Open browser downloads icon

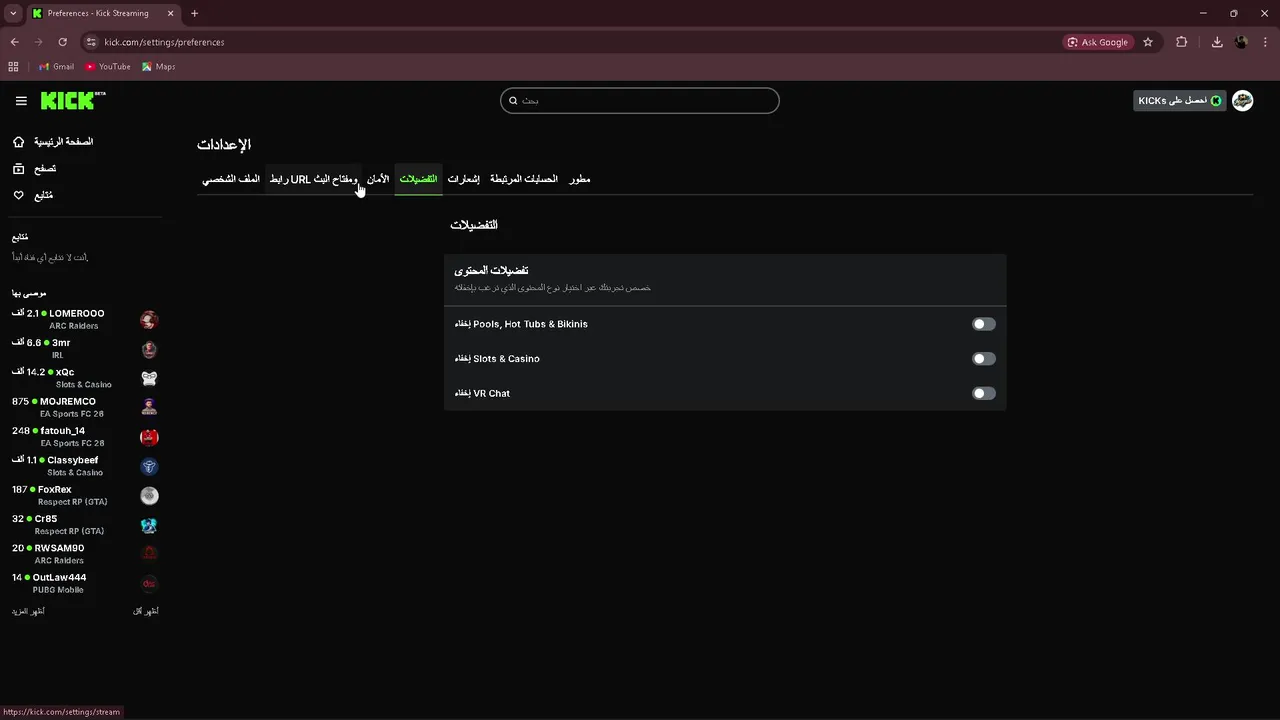point(1217,42)
